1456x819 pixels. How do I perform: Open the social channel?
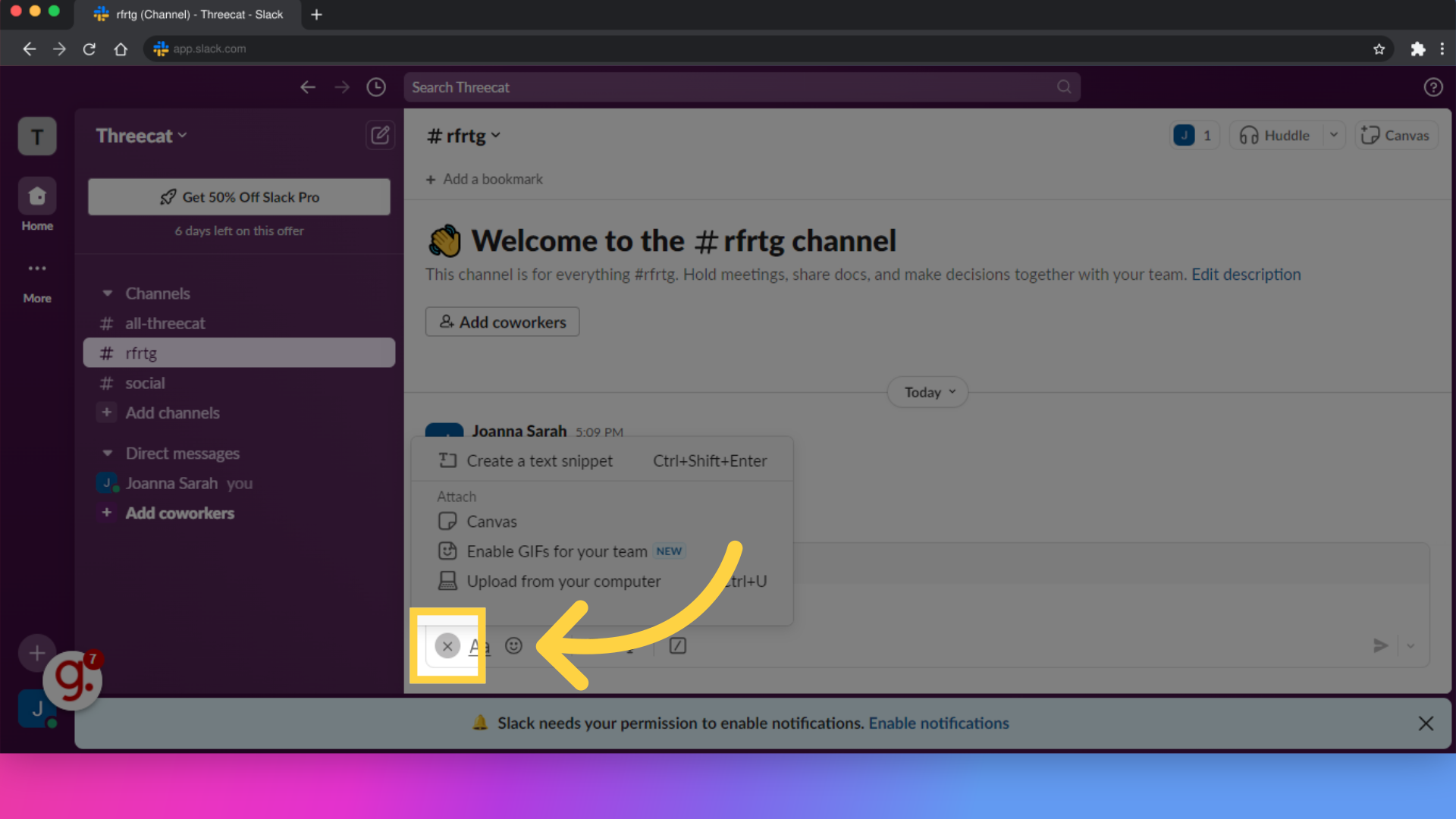click(x=239, y=383)
